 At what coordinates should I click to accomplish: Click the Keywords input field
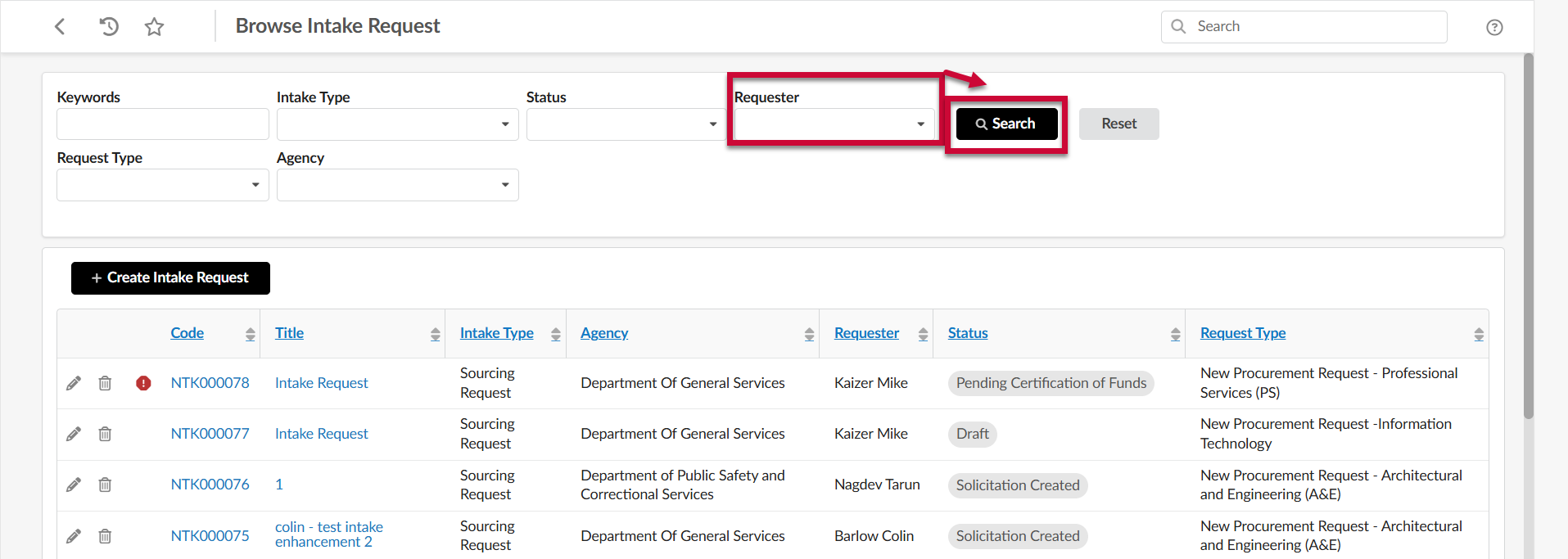point(163,124)
